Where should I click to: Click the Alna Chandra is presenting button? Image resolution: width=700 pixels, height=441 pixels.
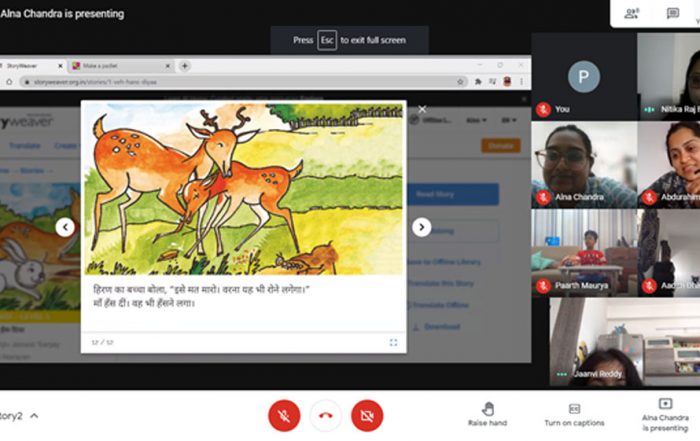[x=665, y=412]
